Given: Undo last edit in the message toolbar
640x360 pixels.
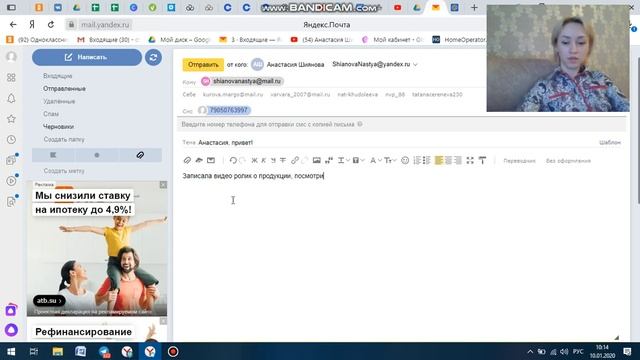Looking at the screenshot, I should pos(233,160).
